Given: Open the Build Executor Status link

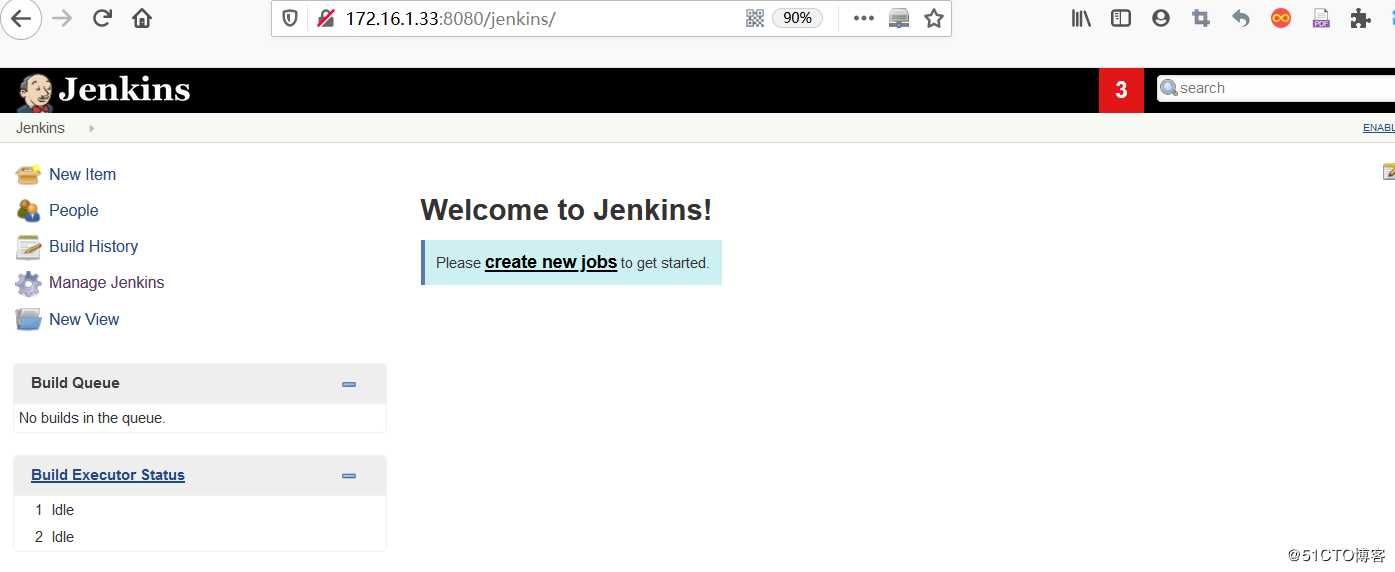Looking at the screenshot, I should click(108, 475).
